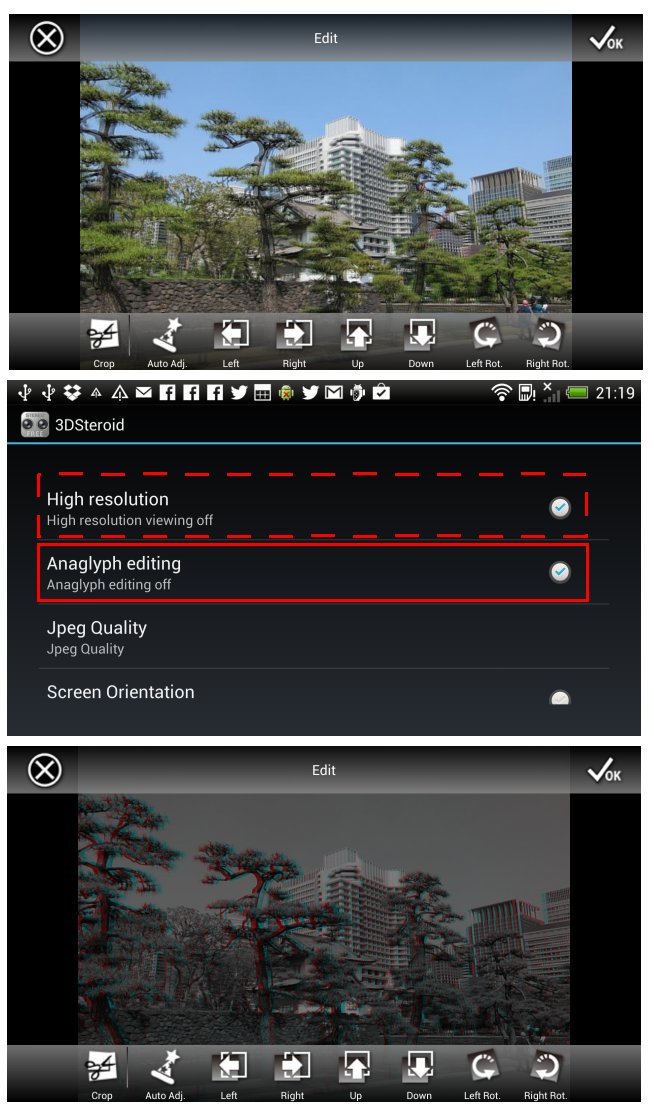Viewport: 654px width, 1112px height.
Task: Tap the Wi-Fi status icon
Action: click(501, 392)
